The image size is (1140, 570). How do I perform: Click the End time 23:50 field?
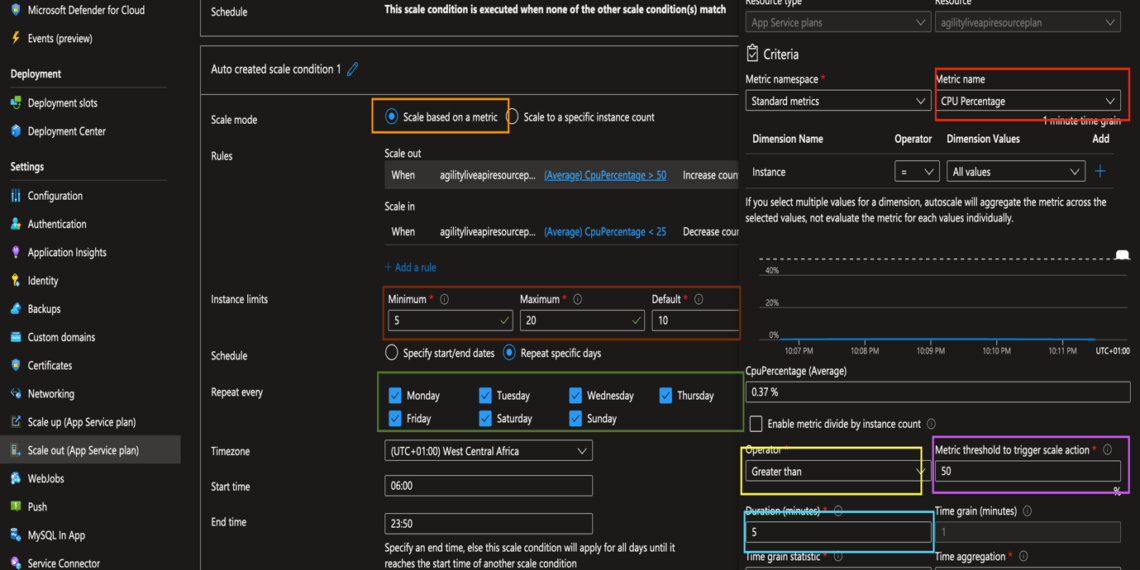tap(488, 523)
